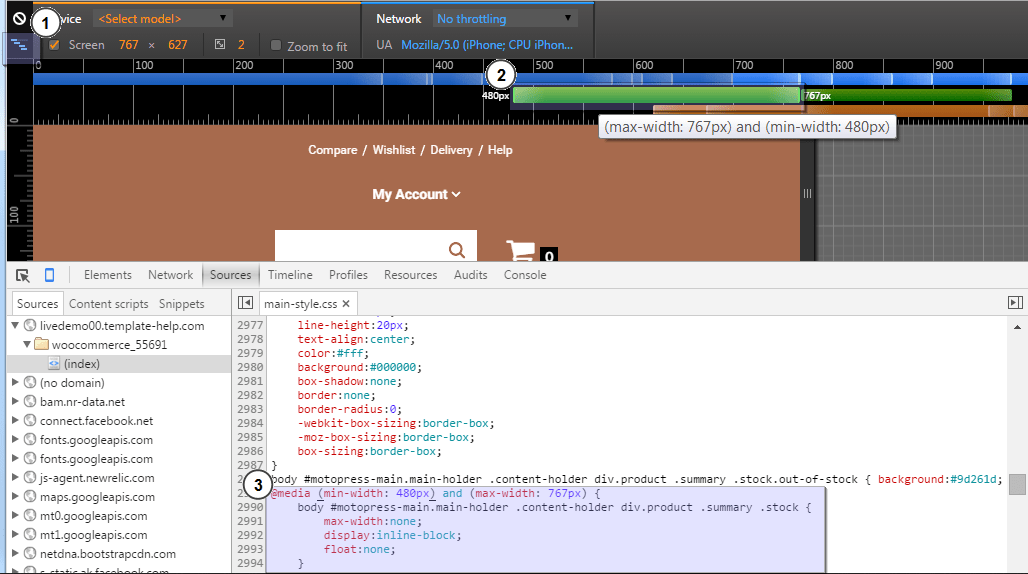Switch to the Sources tab
Viewport: 1028px width, 574px height.
(x=230, y=275)
